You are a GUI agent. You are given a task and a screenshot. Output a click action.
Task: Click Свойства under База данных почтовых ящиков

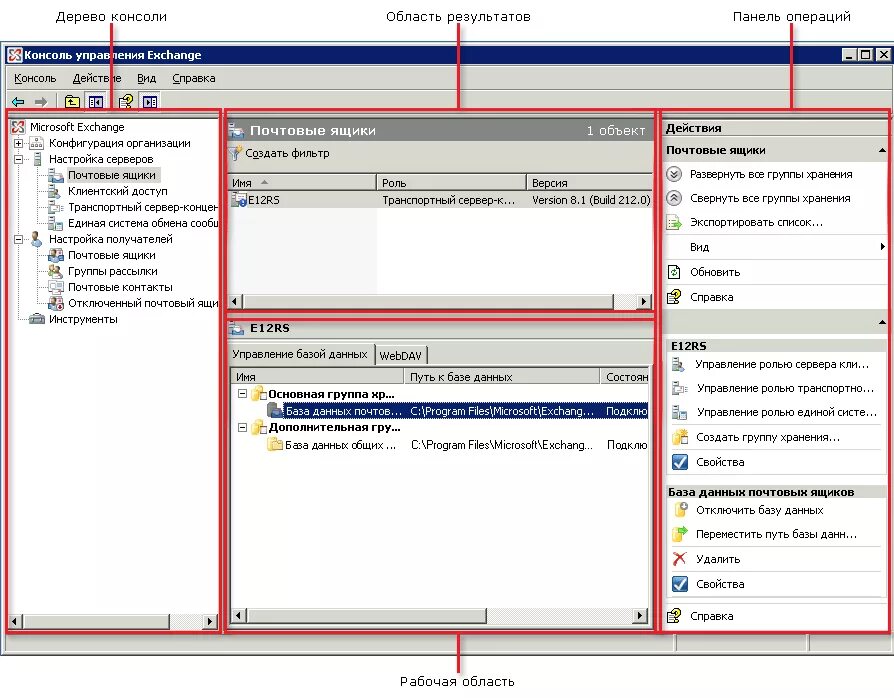tap(720, 585)
